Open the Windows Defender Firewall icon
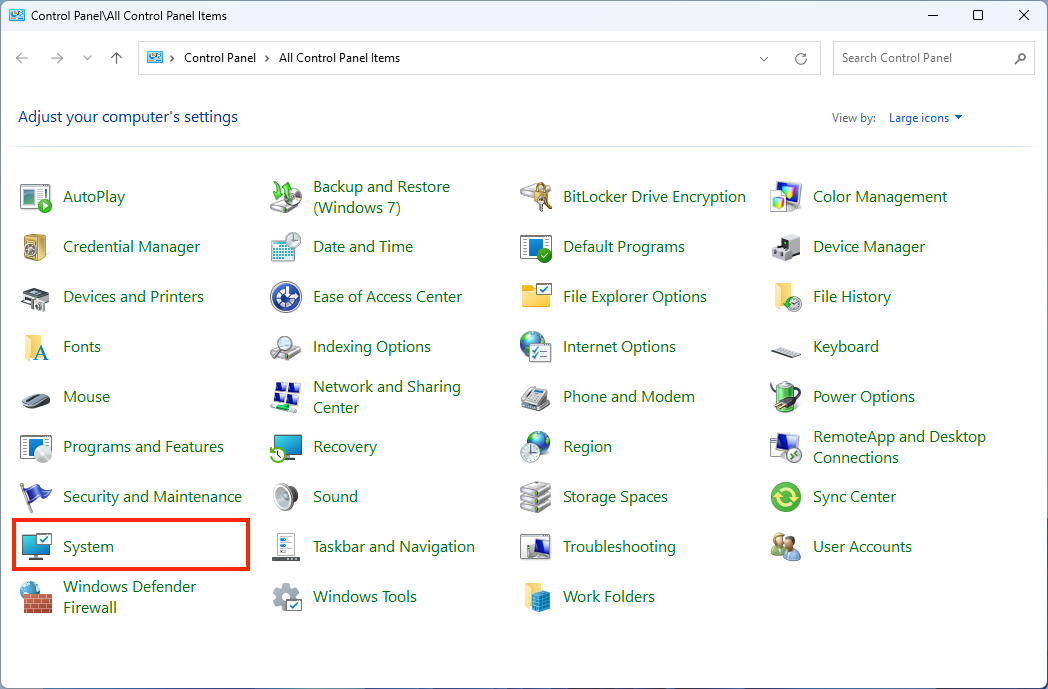The image size is (1048, 689). (x=36, y=597)
